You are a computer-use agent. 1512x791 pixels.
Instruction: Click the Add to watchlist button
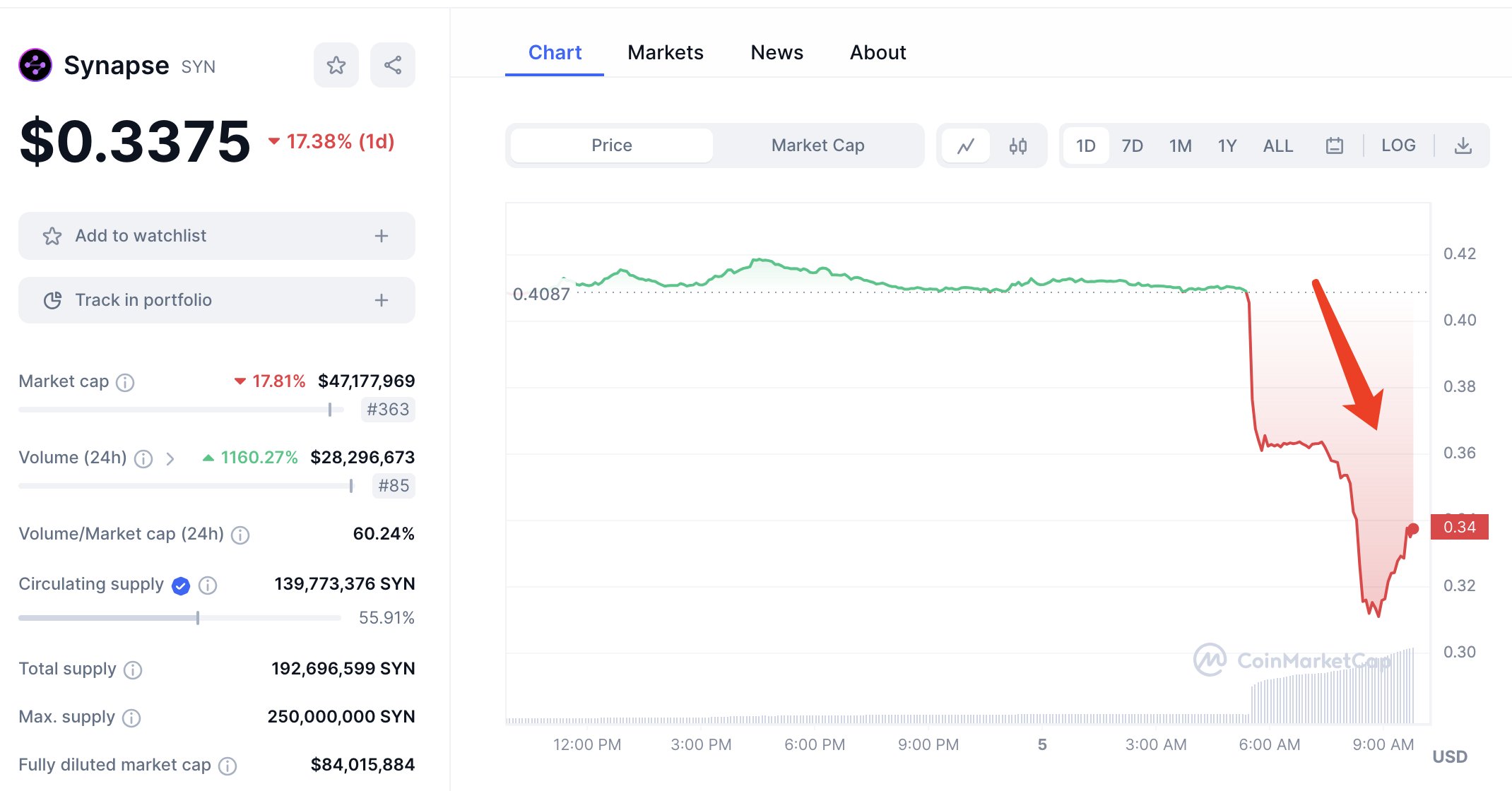(x=217, y=236)
